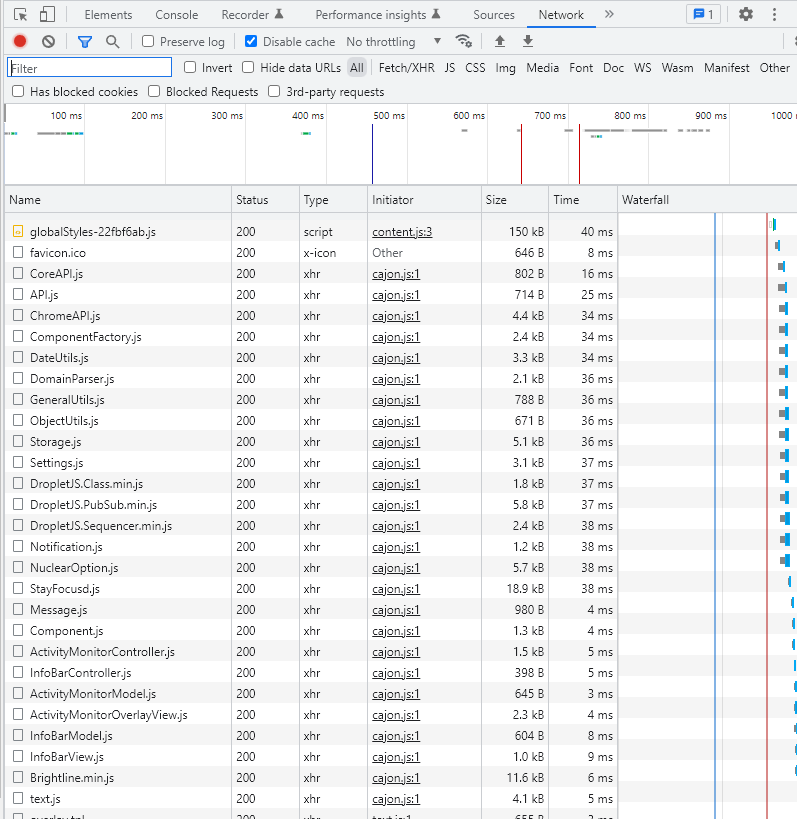
Task: Enable the Preserve log checkbox
Action: (x=148, y=41)
